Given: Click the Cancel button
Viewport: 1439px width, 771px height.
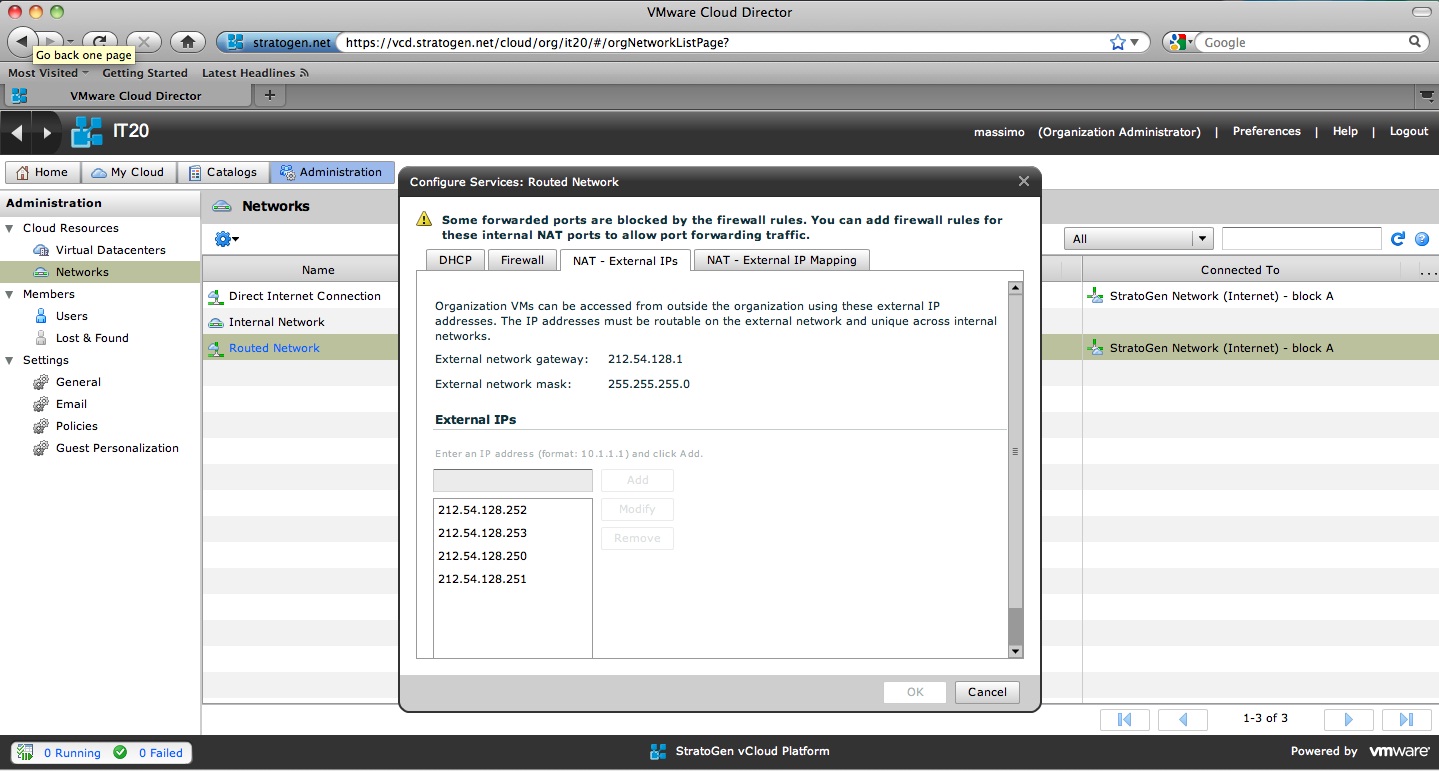Looking at the screenshot, I should [x=987, y=692].
